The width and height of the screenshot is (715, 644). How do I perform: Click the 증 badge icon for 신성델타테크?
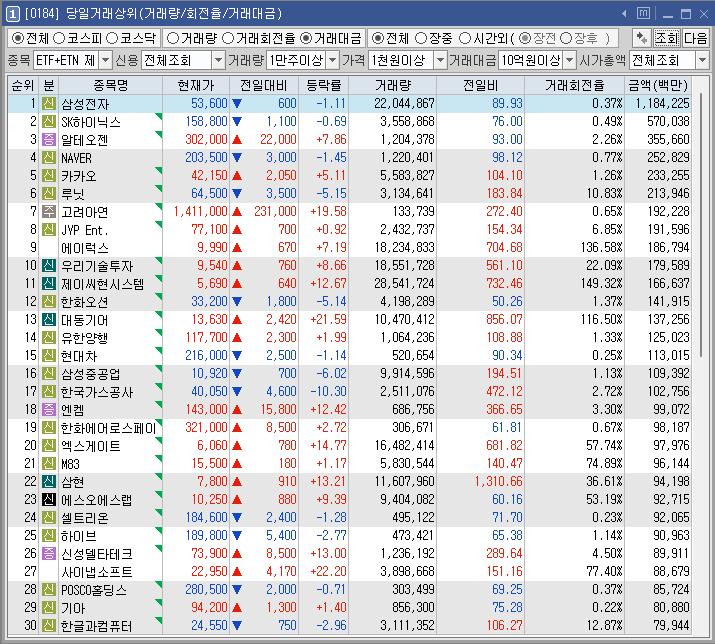tap(49, 554)
